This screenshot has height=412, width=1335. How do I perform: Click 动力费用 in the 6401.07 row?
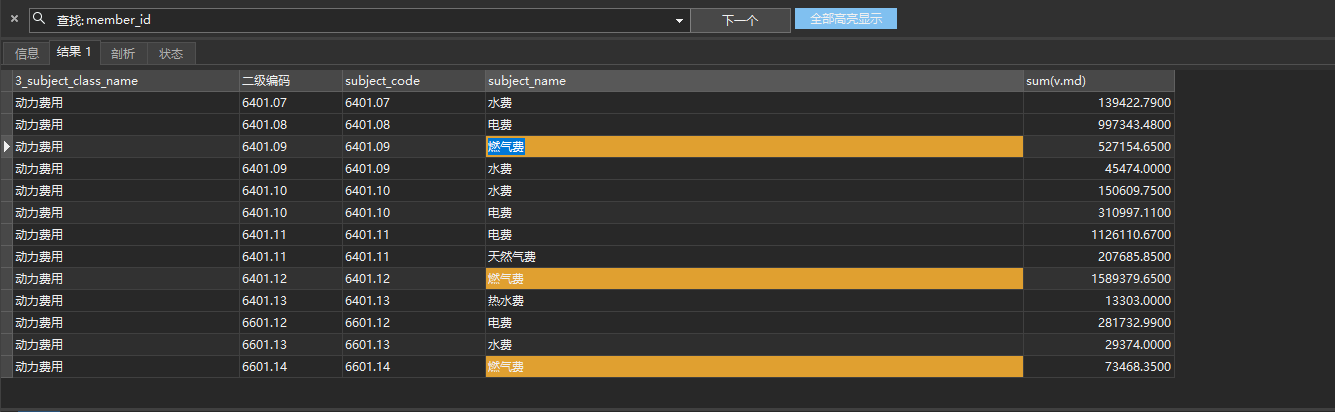click(x=125, y=103)
